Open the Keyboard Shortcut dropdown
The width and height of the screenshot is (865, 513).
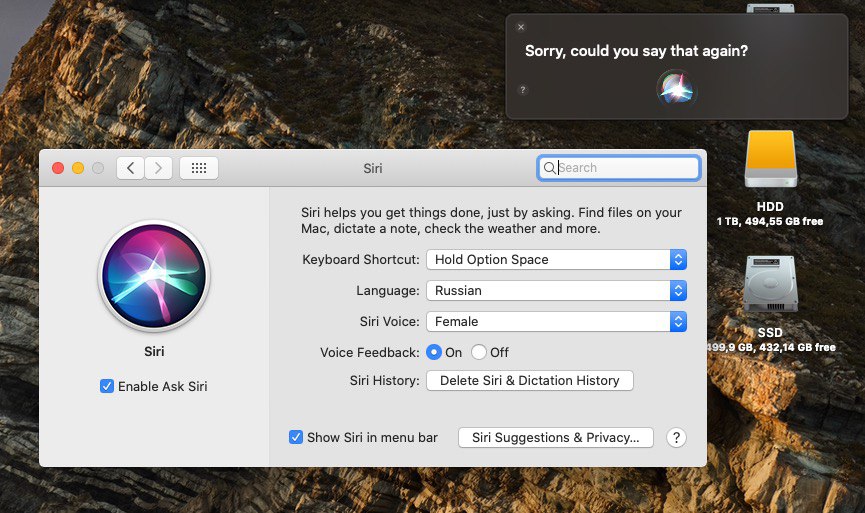[x=556, y=260]
